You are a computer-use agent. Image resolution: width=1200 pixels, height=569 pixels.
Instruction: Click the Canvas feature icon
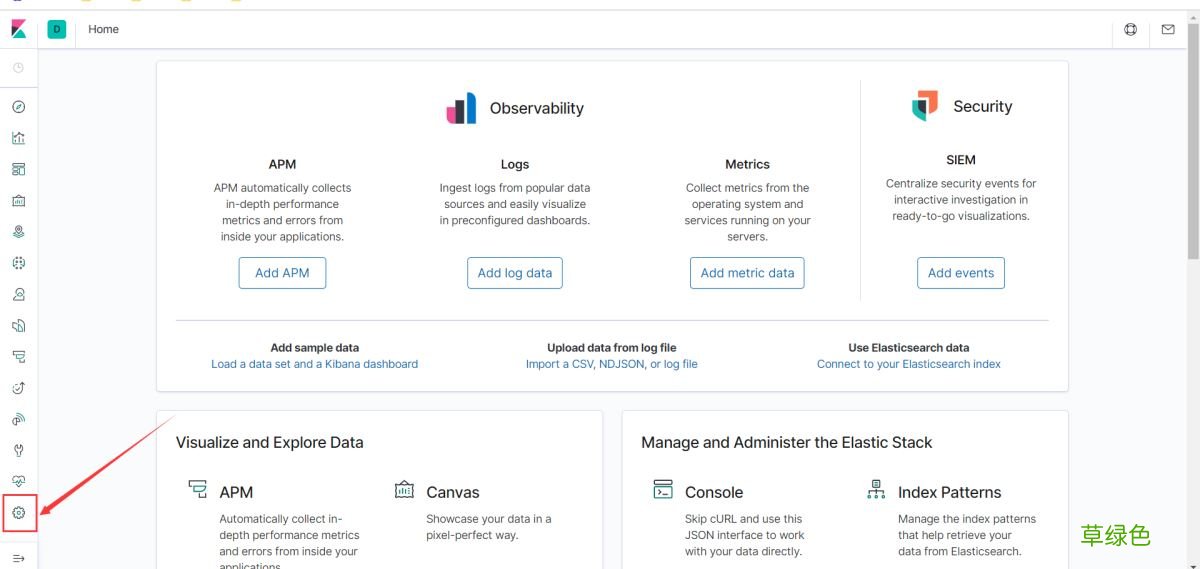(404, 490)
